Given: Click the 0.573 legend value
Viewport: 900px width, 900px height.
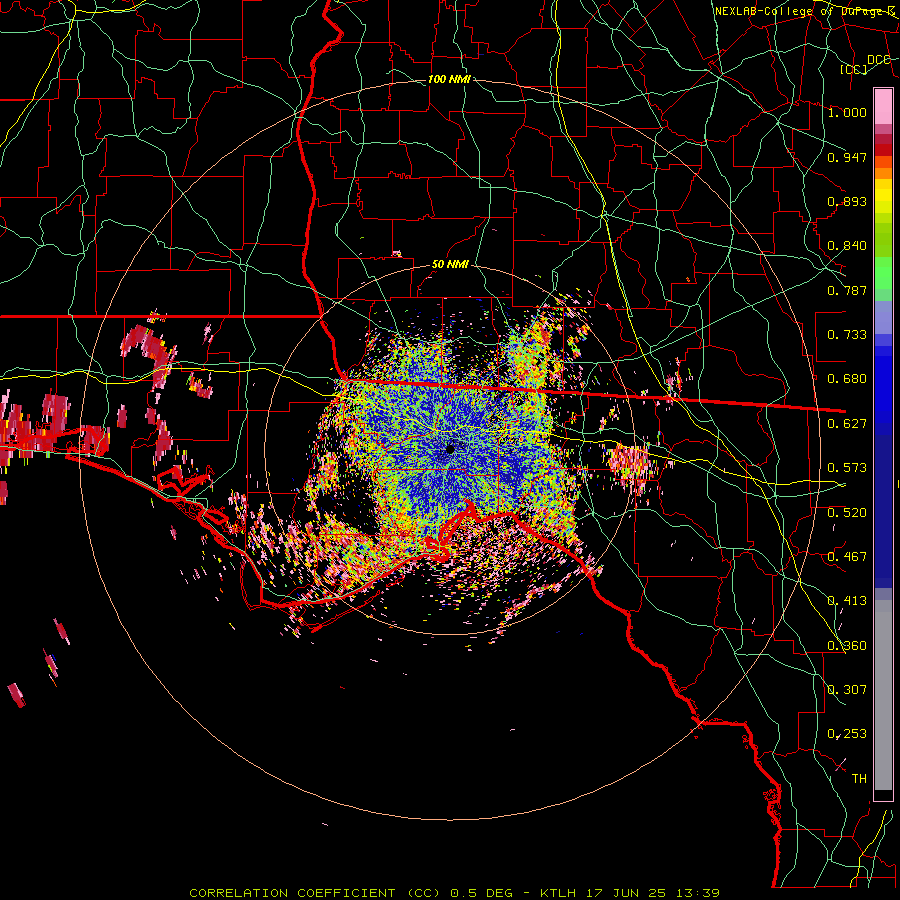Looking at the screenshot, I should tap(847, 468).
